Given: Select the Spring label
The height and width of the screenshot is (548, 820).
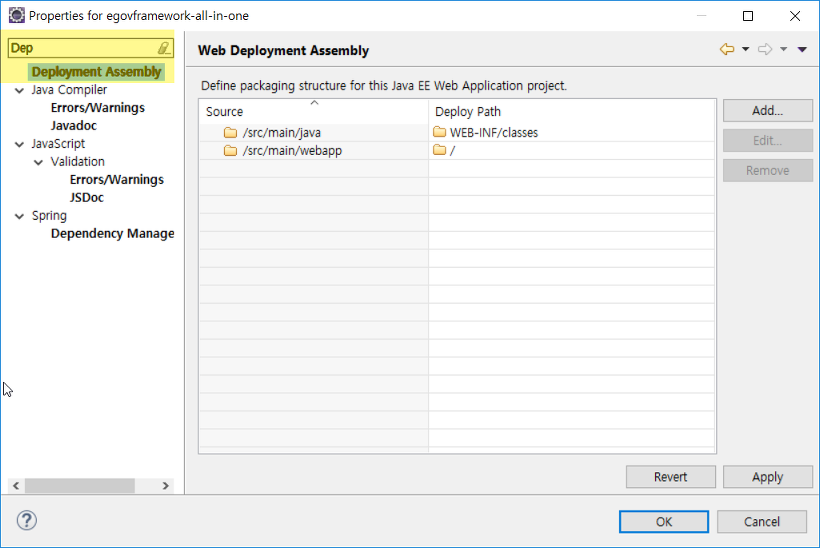Looking at the screenshot, I should 49,215.
